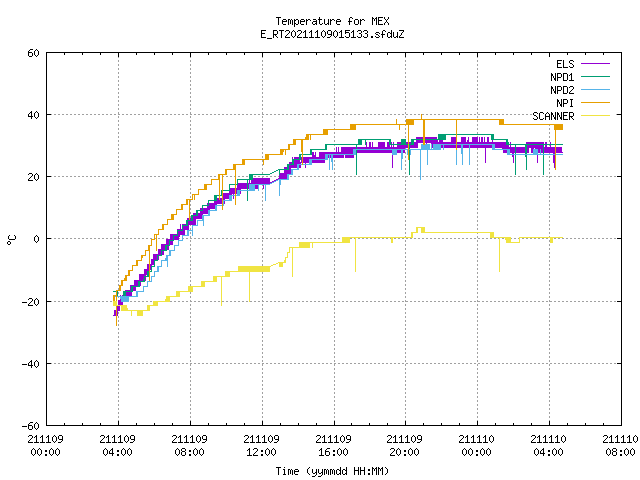Click the y-axis tick label -60
640x480 pixels.
[31, 426]
